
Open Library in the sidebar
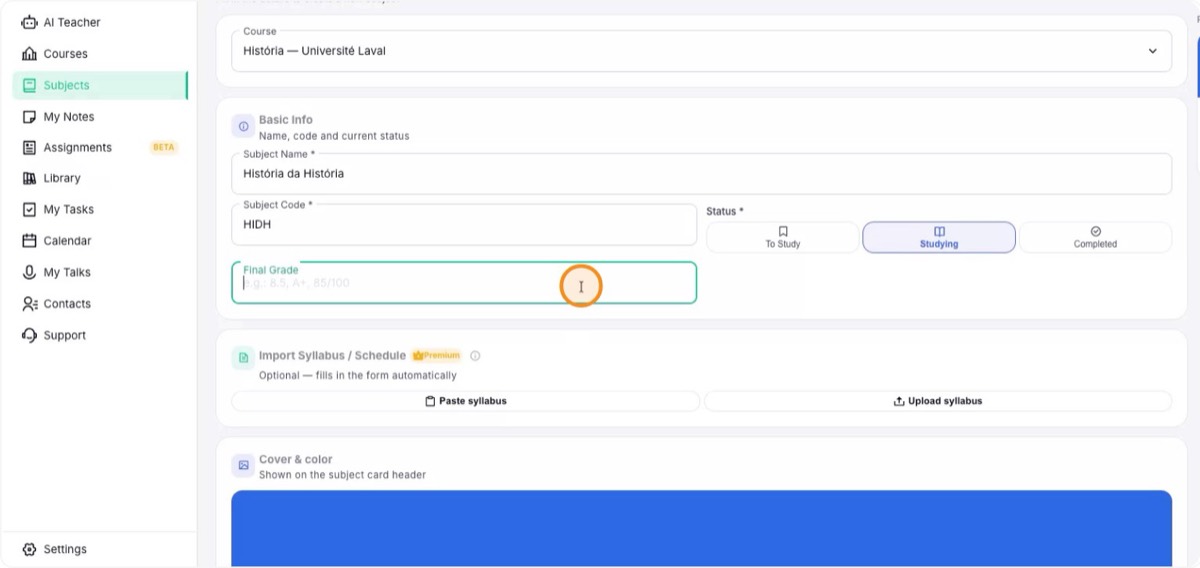point(99,178)
